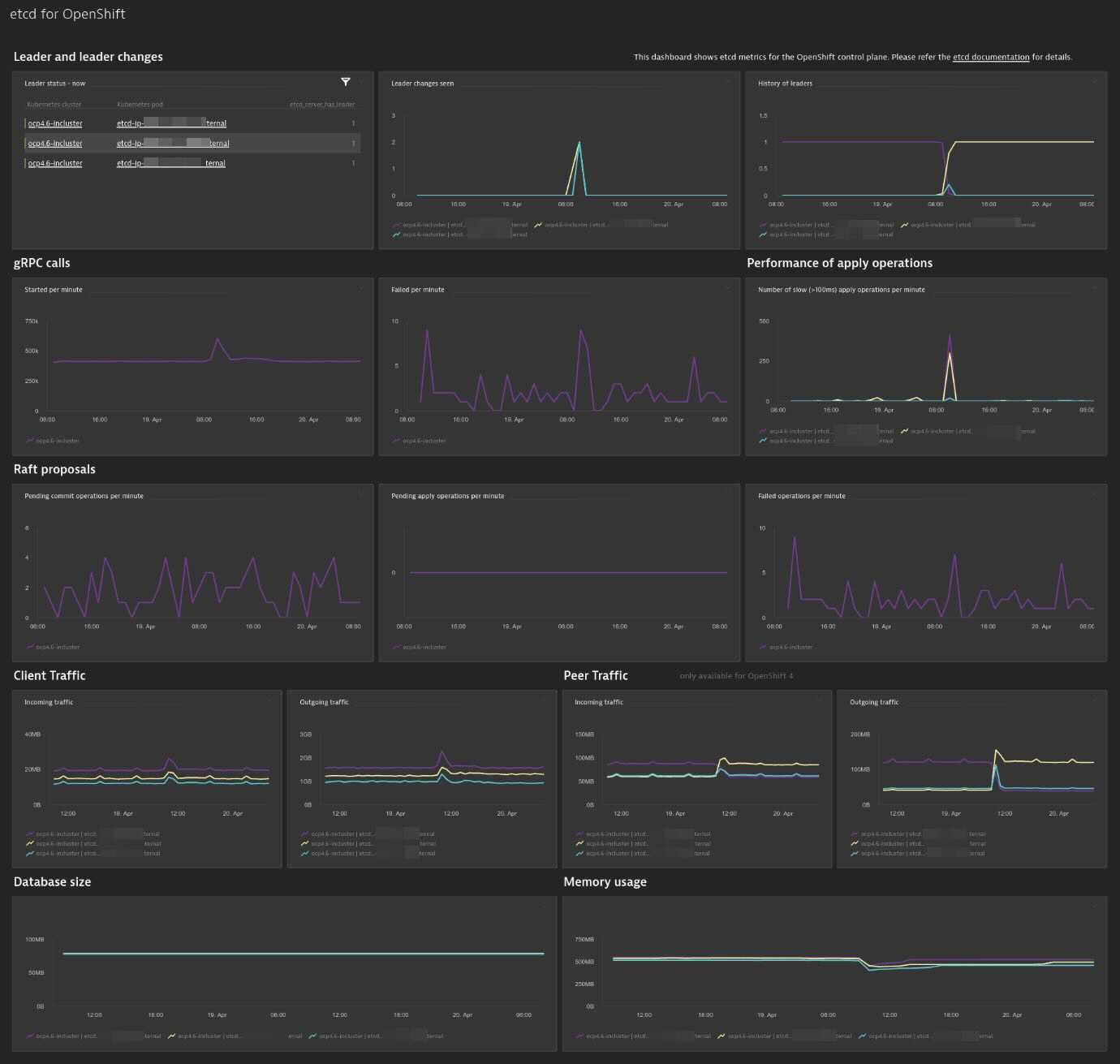Click the 'Memory usage' section heading
This screenshot has height=1064, width=1120.
click(x=605, y=881)
